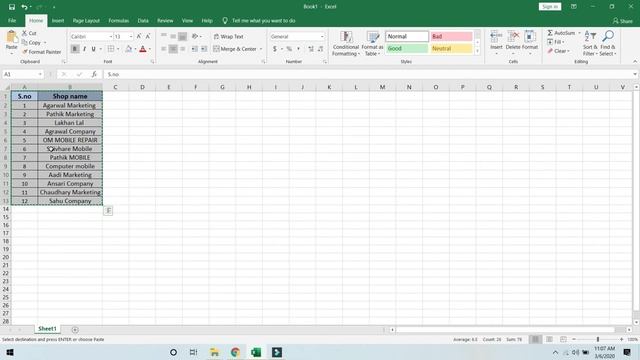This screenshot has height=360, width=640.
Task: Expand the Name Box dropdown
Action: coord(40,74)
